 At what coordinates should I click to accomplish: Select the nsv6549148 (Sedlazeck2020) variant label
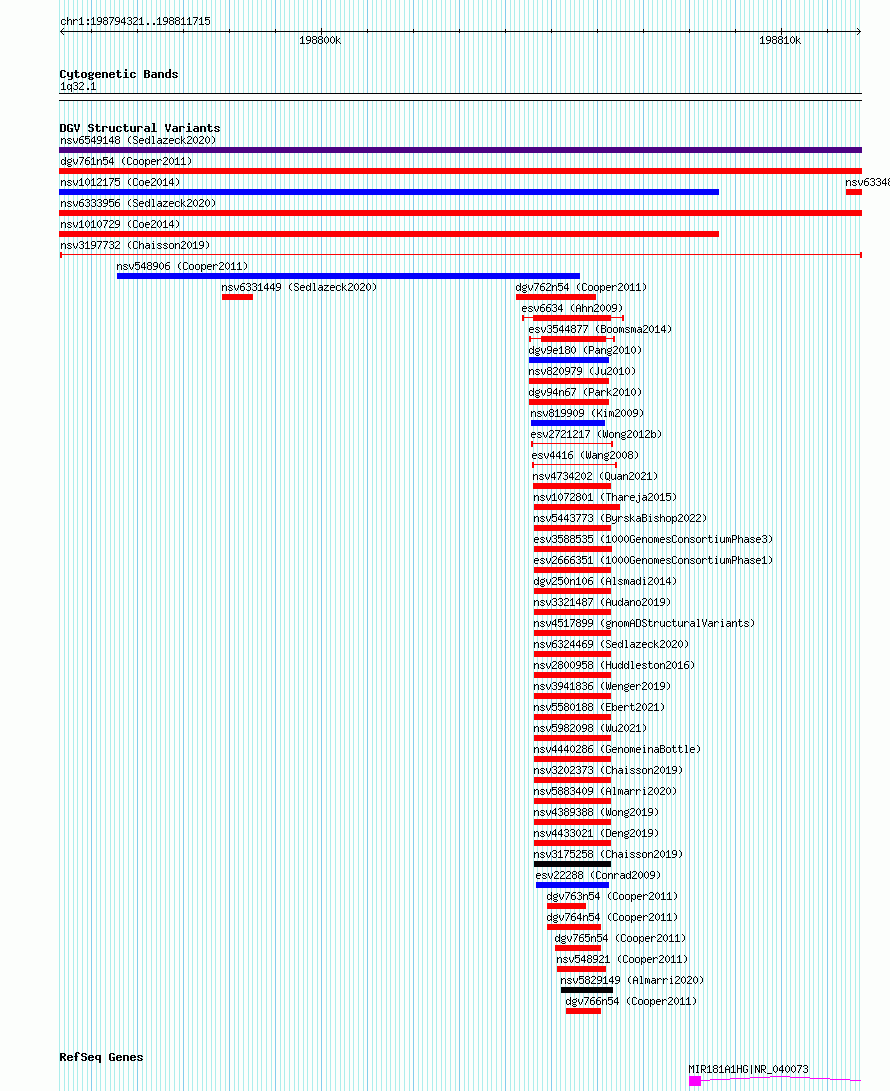pyautogui.click(x=138, y=141)
